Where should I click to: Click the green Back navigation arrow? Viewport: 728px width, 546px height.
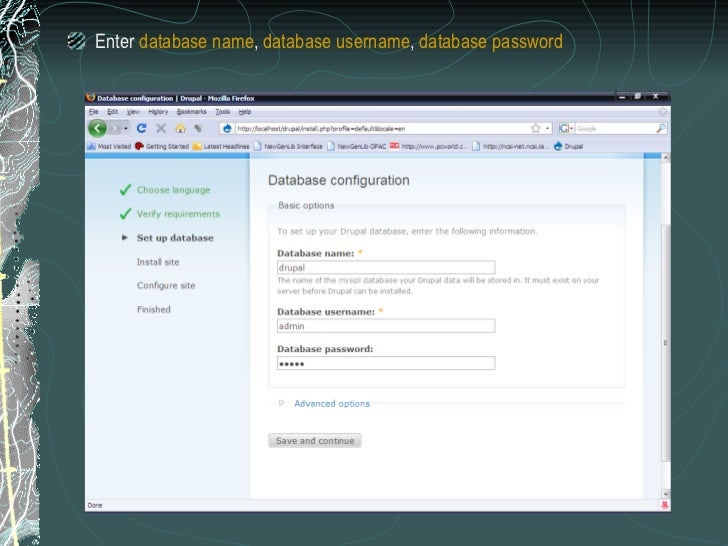(98, 129)
